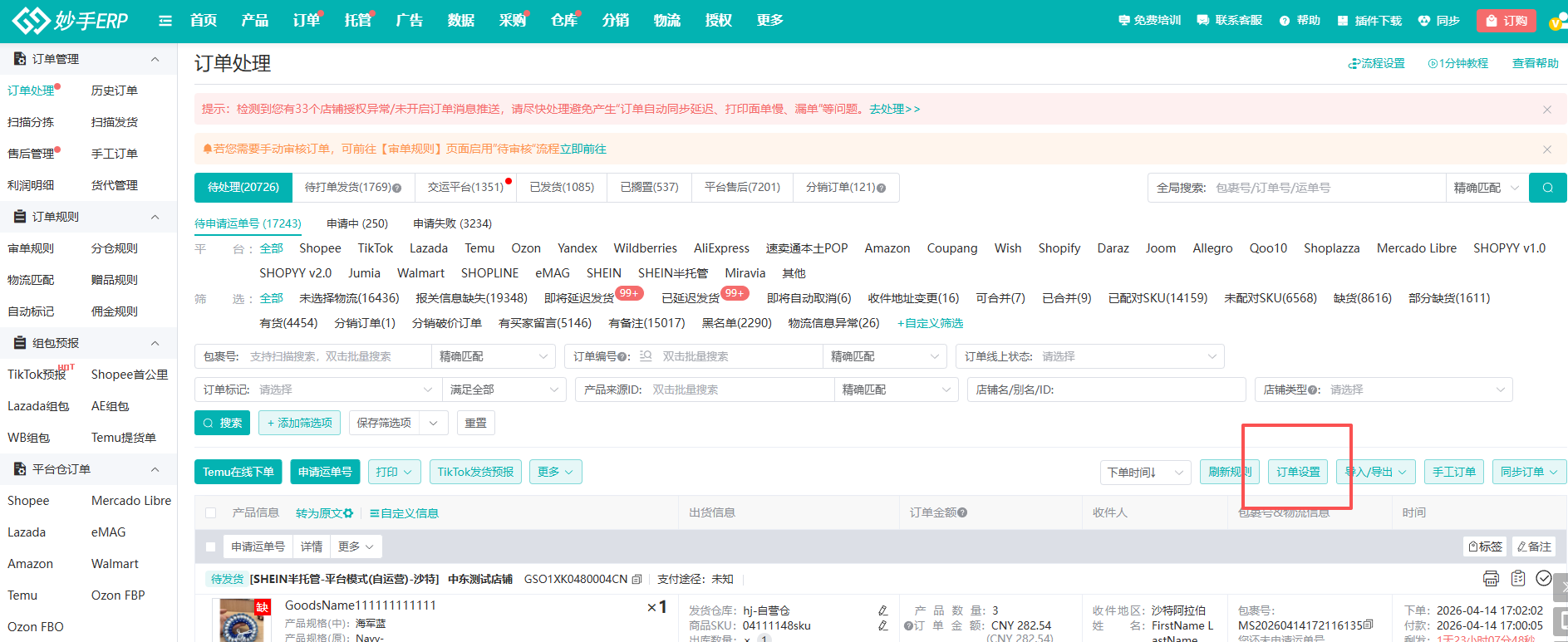Click the help icon beside 待打单发货 tab
The width and height of the screenshot is (1568, 642).
396,189
